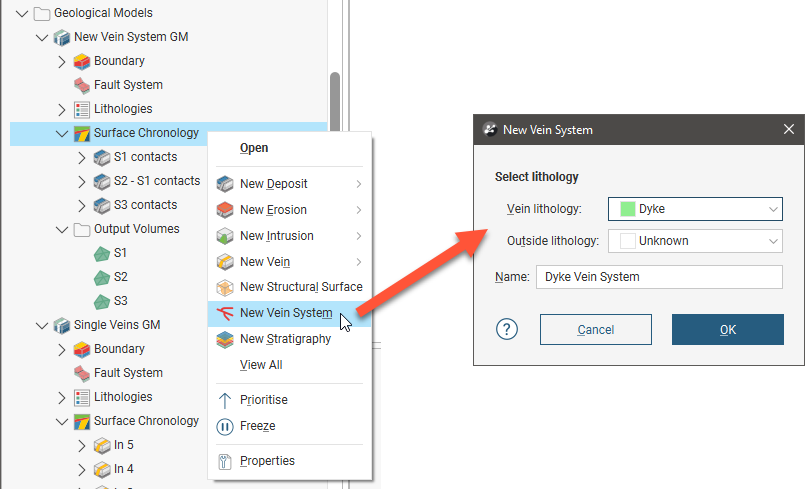Collapse the New Vein System GM node
Viewport: 805px width, 489px height.
pyautogui.click(x=42, y=37)
